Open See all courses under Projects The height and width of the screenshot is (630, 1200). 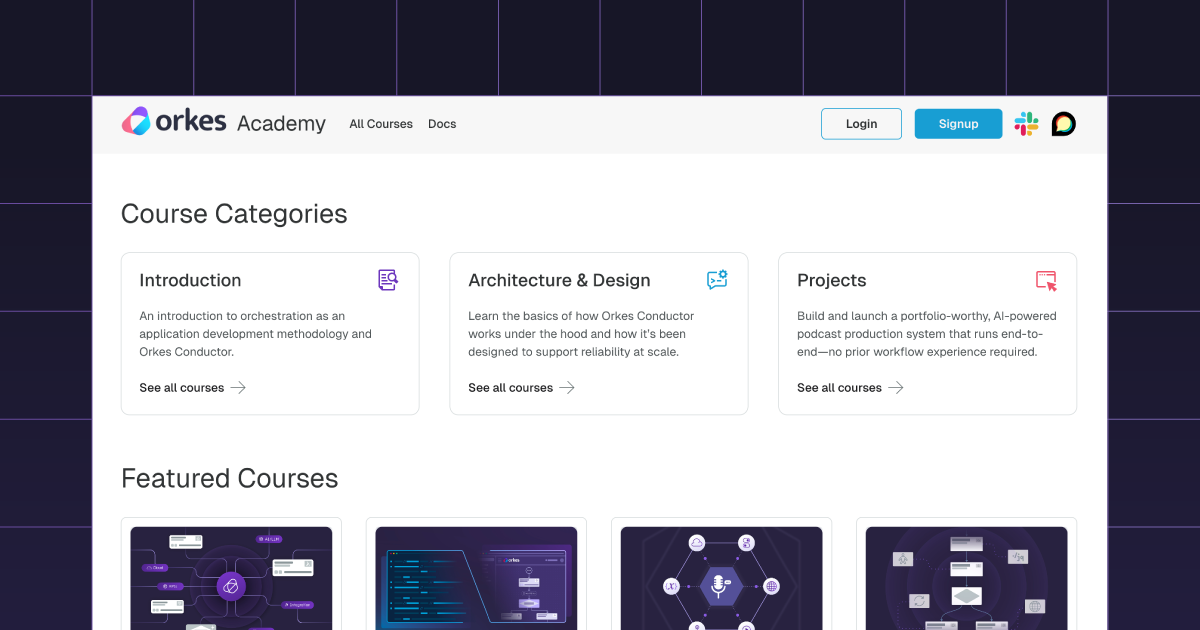click(839, 388)
